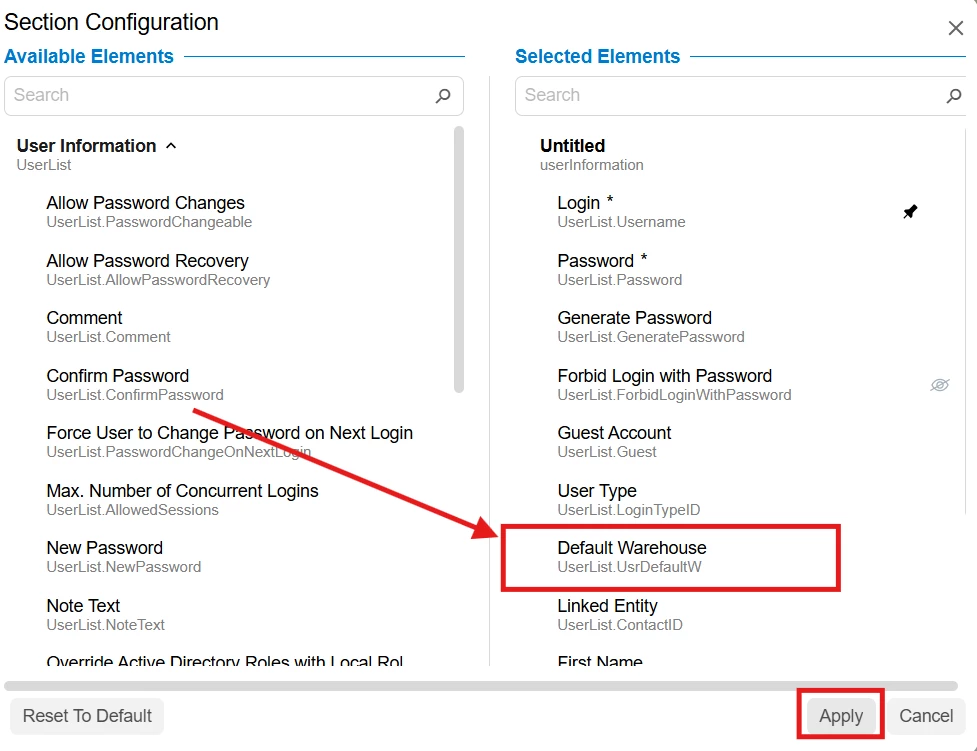Click the Available Elements vertical scrollbar
This screenshot has height=751, width=977.
pos(459,259)
